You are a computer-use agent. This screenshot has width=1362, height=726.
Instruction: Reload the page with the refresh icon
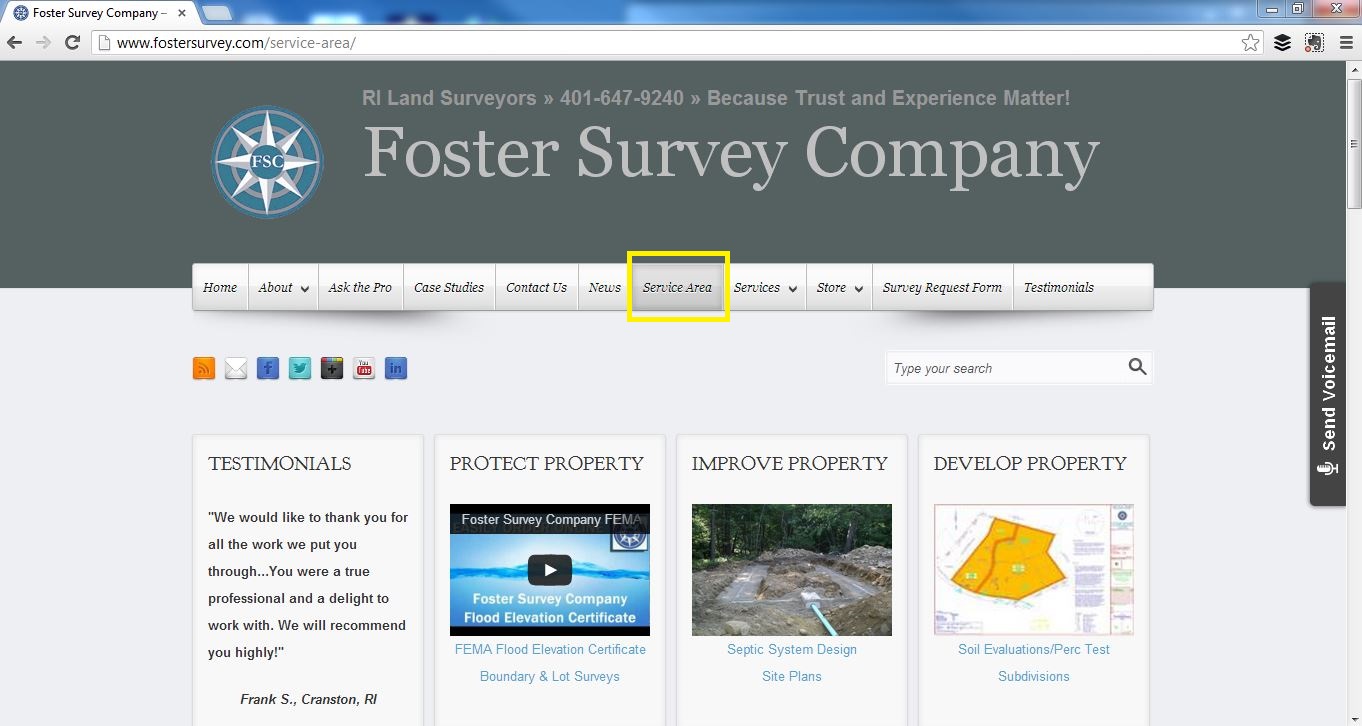tap(72, 43)
